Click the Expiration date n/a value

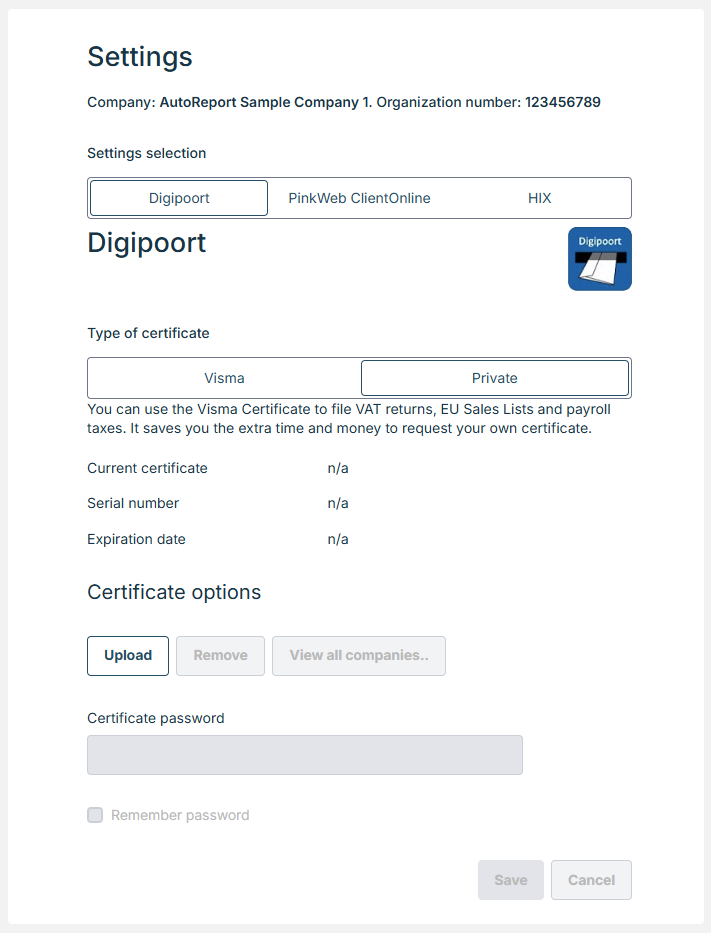(x=338, y=539)
